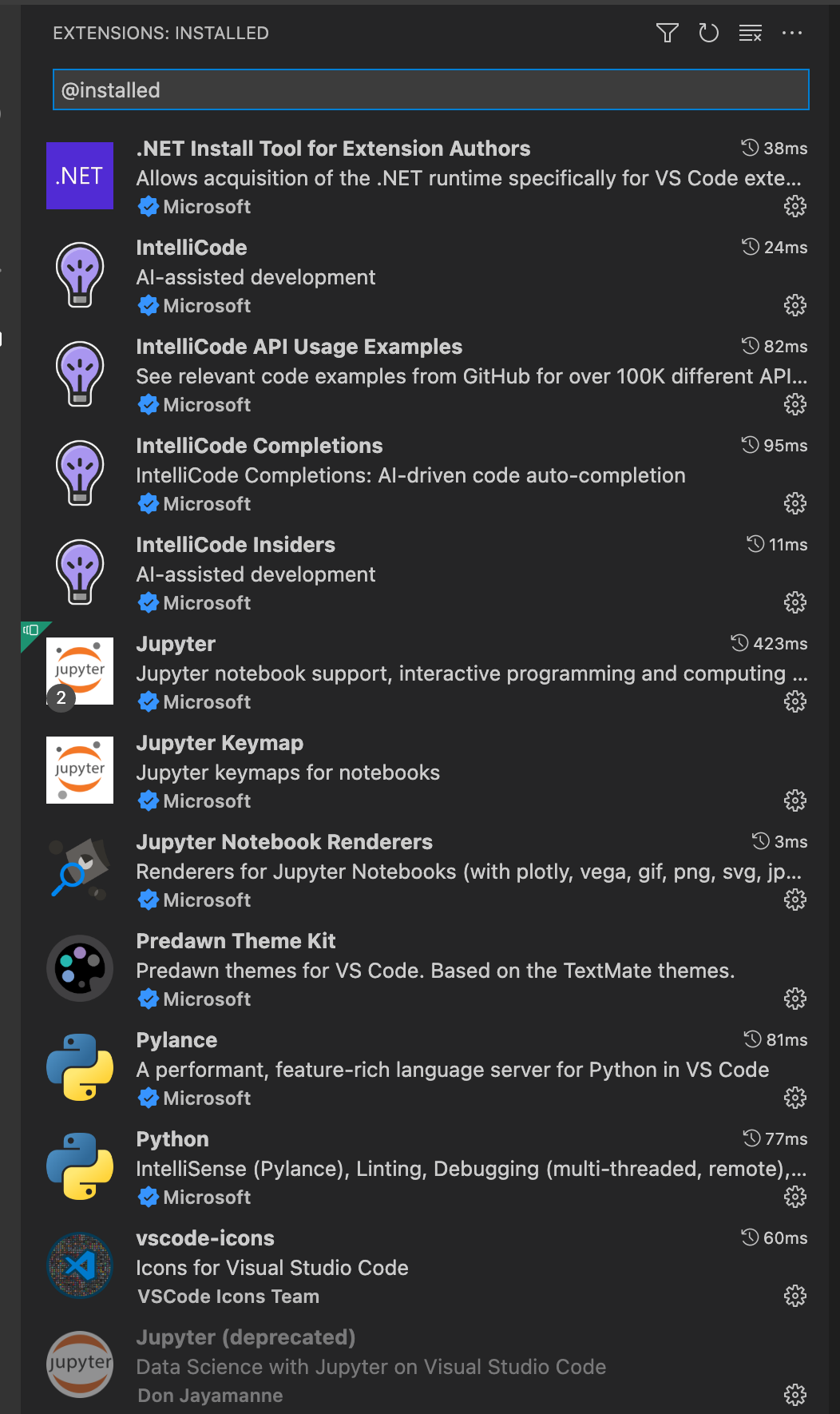Refresh the installed extensions list

(709, 33)
